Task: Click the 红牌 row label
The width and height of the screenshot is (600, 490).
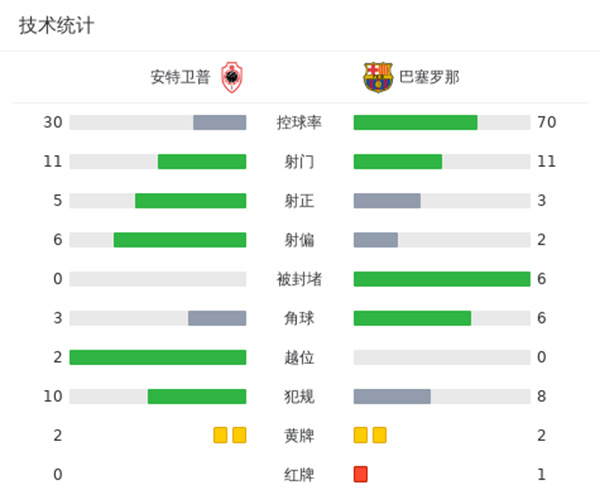Action: coord(299,474)
